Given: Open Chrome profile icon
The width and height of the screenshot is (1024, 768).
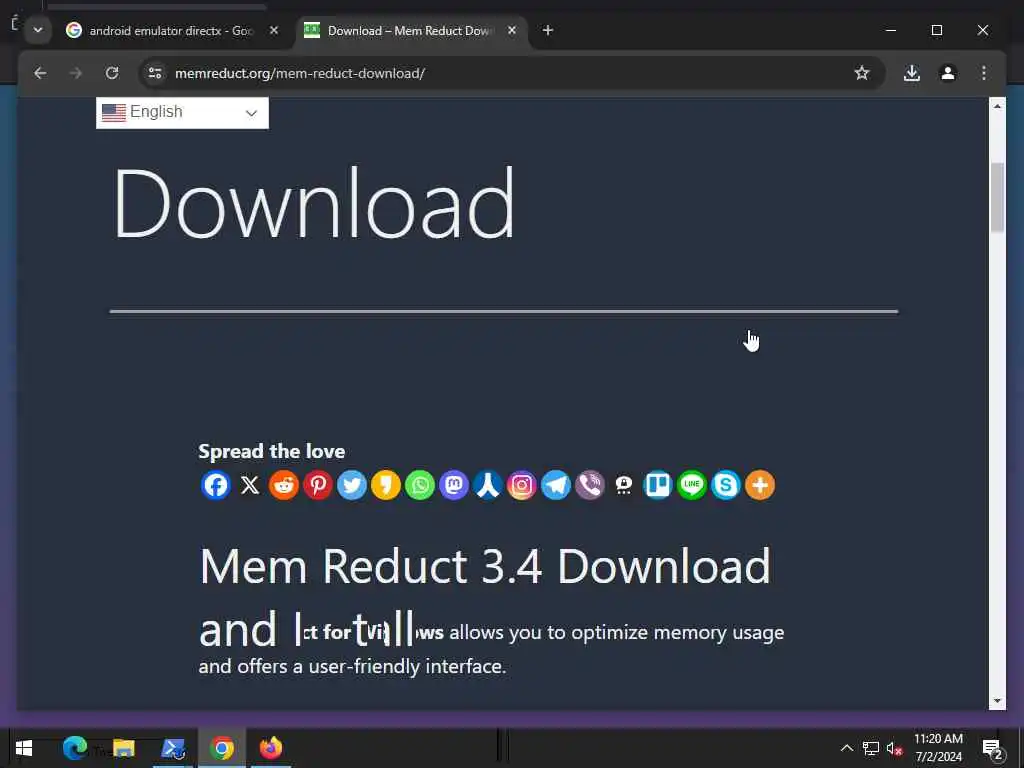Looking at the screenshot, I should 948,73.
